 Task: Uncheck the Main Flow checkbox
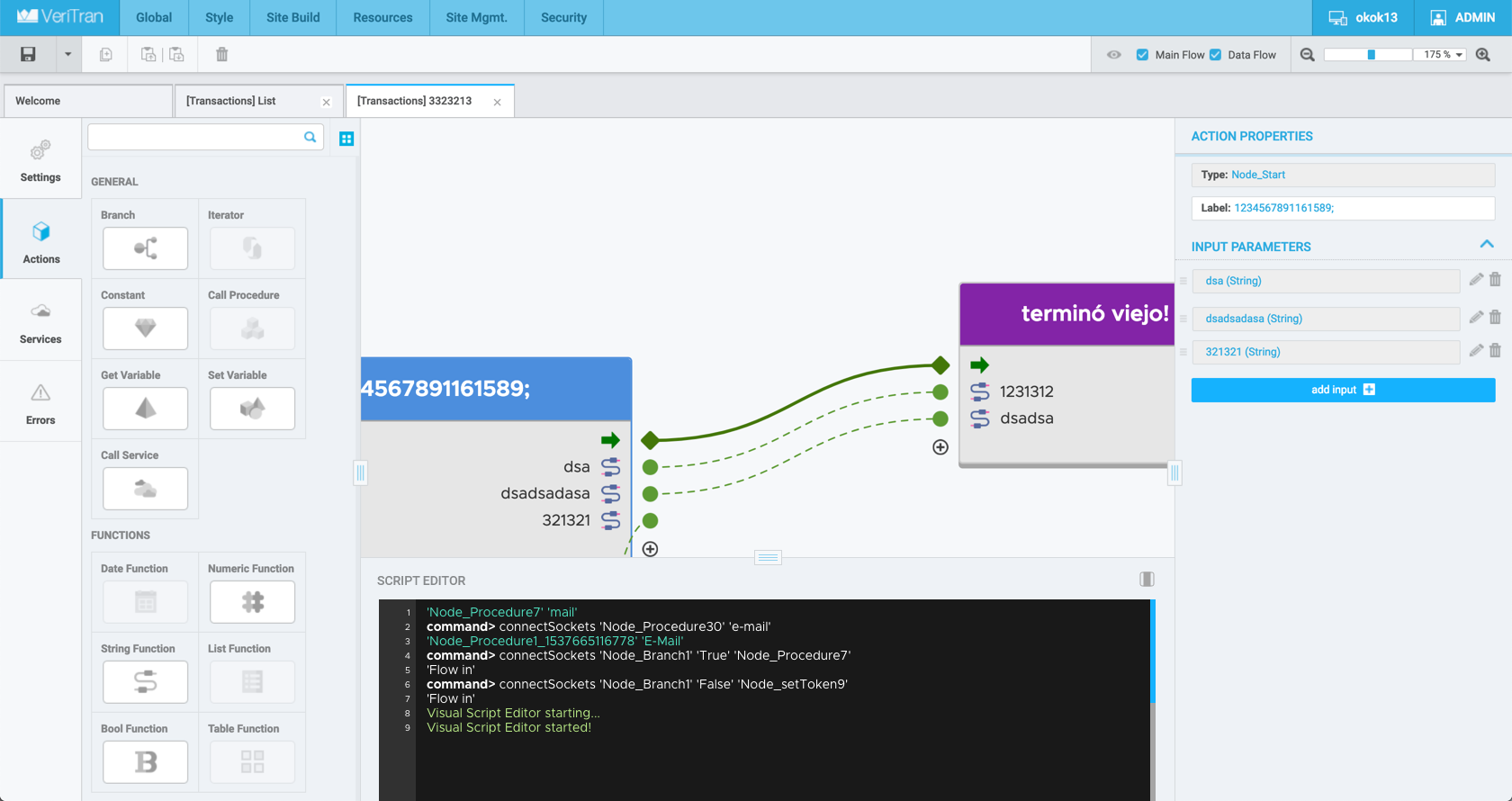tap(1142, 55)
